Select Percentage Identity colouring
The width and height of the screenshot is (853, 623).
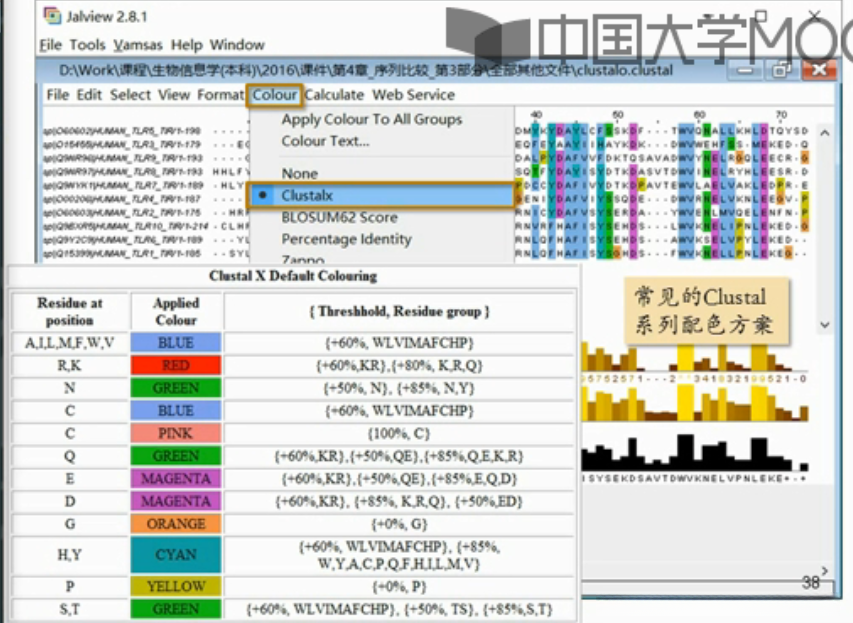(x=347, y=239)
